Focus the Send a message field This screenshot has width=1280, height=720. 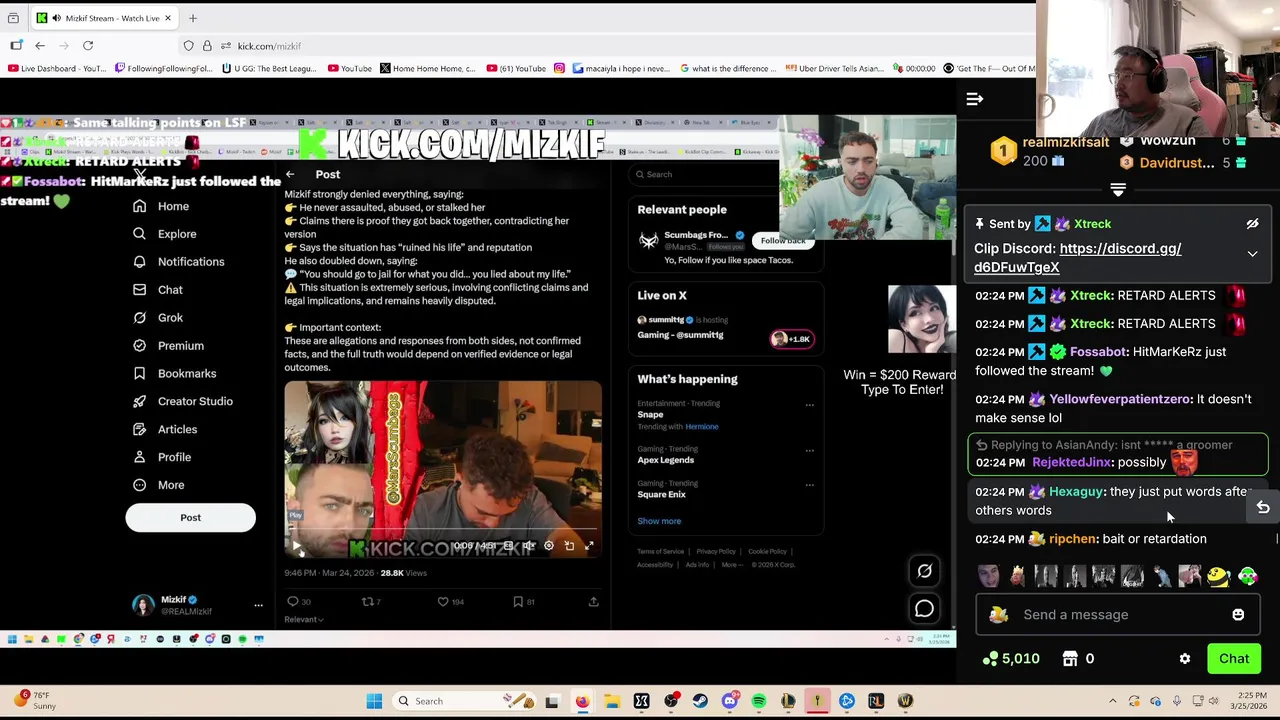click(x=1117, y=615)
